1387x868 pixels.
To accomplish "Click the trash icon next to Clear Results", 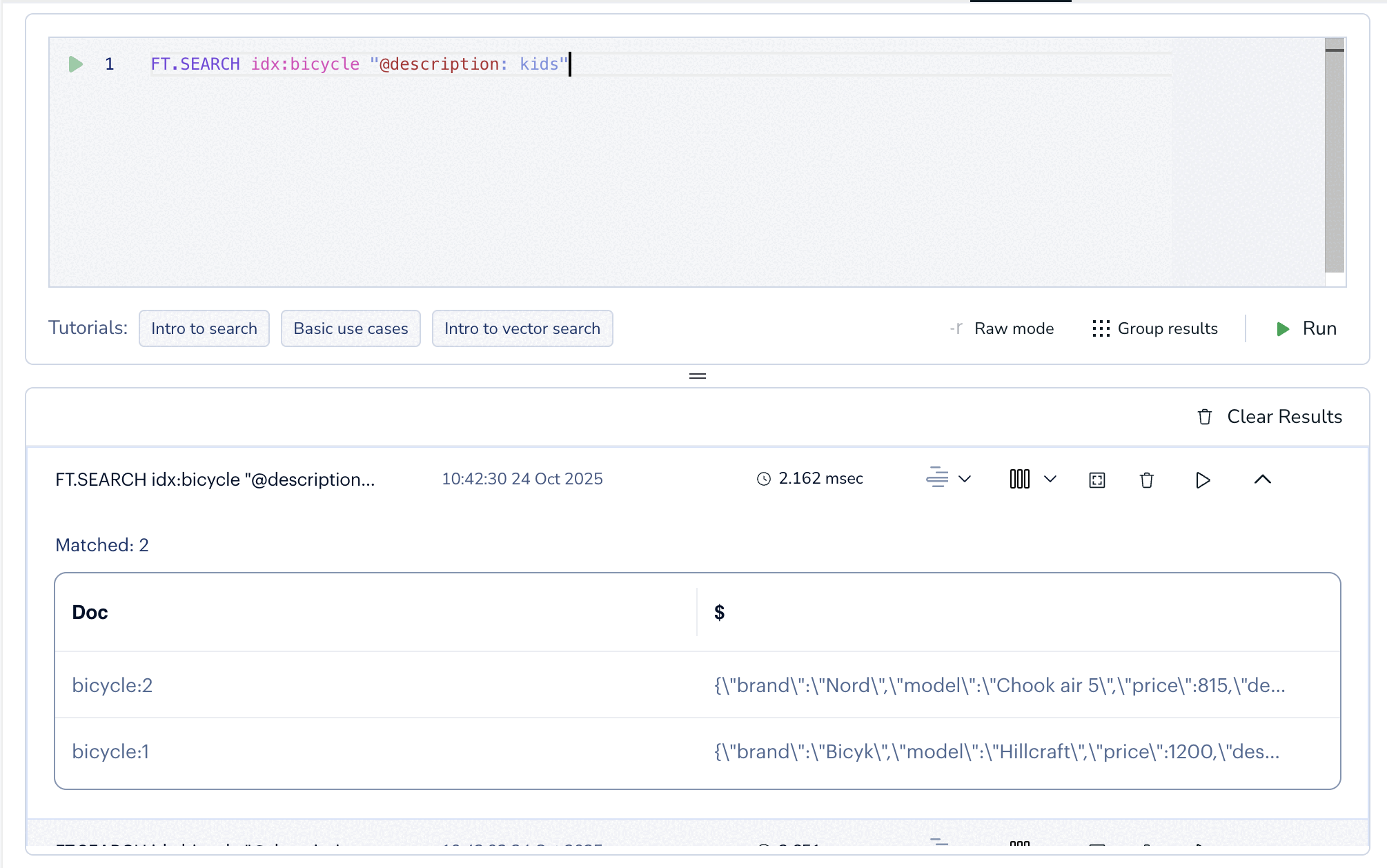I will [1205, 417].
